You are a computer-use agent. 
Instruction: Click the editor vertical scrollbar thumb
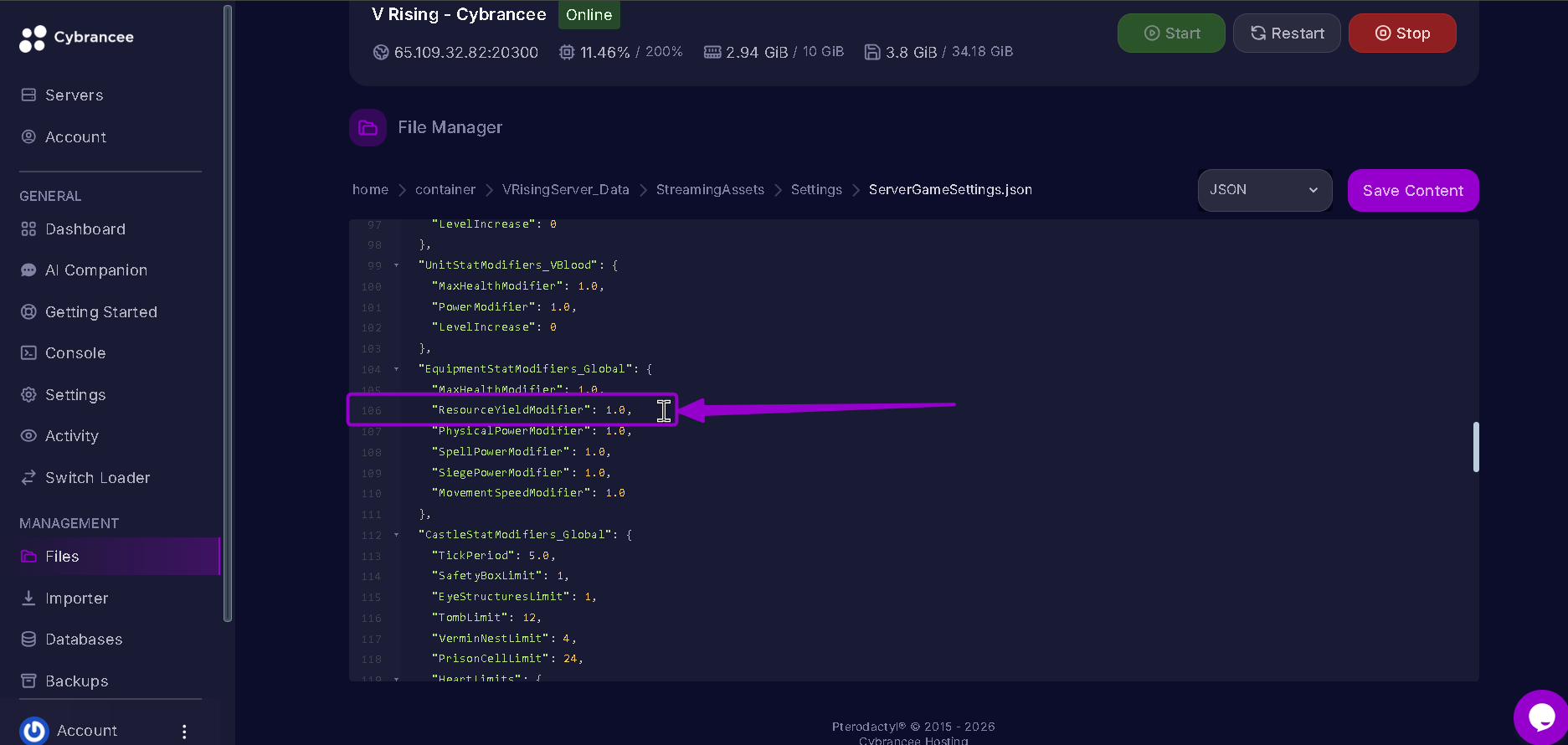tap(1475, 447)
